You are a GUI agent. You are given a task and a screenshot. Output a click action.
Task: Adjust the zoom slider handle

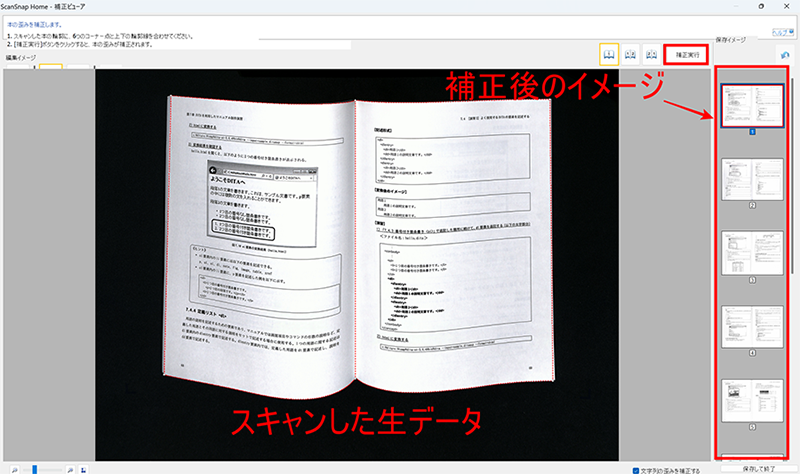pyautogui.click(x=35, y=469)
